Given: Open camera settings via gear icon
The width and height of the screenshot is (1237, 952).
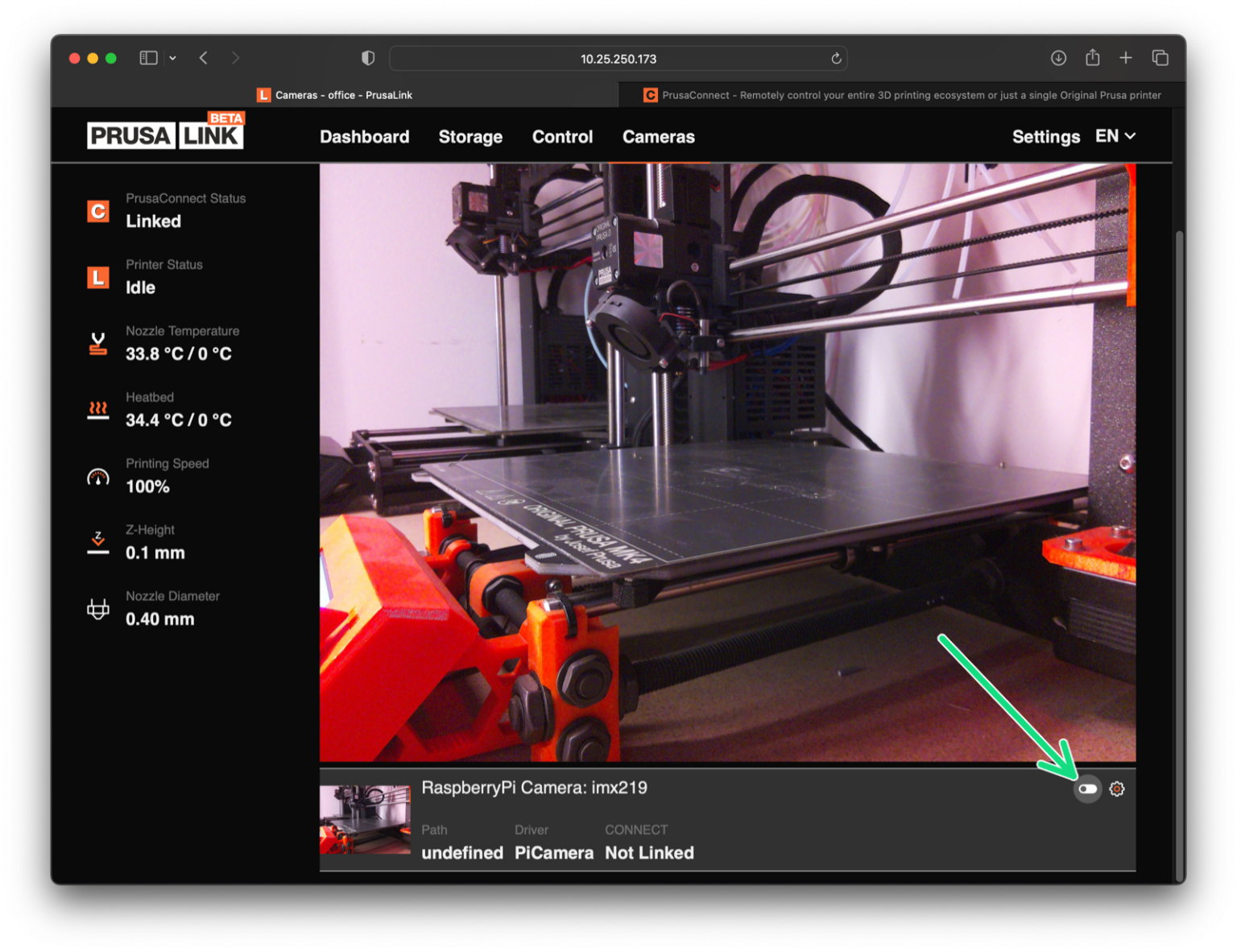Looking at the screenshot, I should coord(1117,789).
